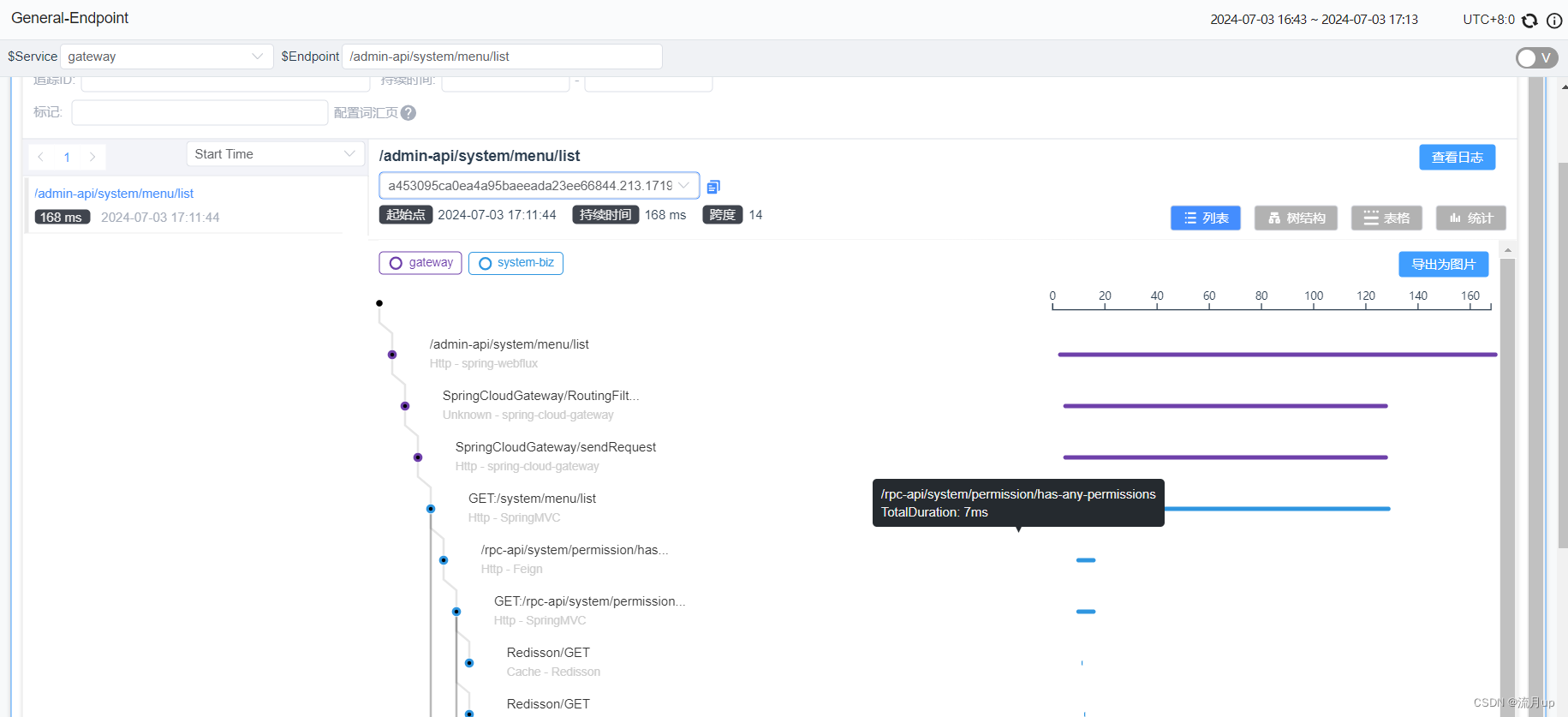Viewport: 1568px width, 717px height.
Task: Select the /rpc-api/system/permission/has... Feign span
Action: (575, 550)
